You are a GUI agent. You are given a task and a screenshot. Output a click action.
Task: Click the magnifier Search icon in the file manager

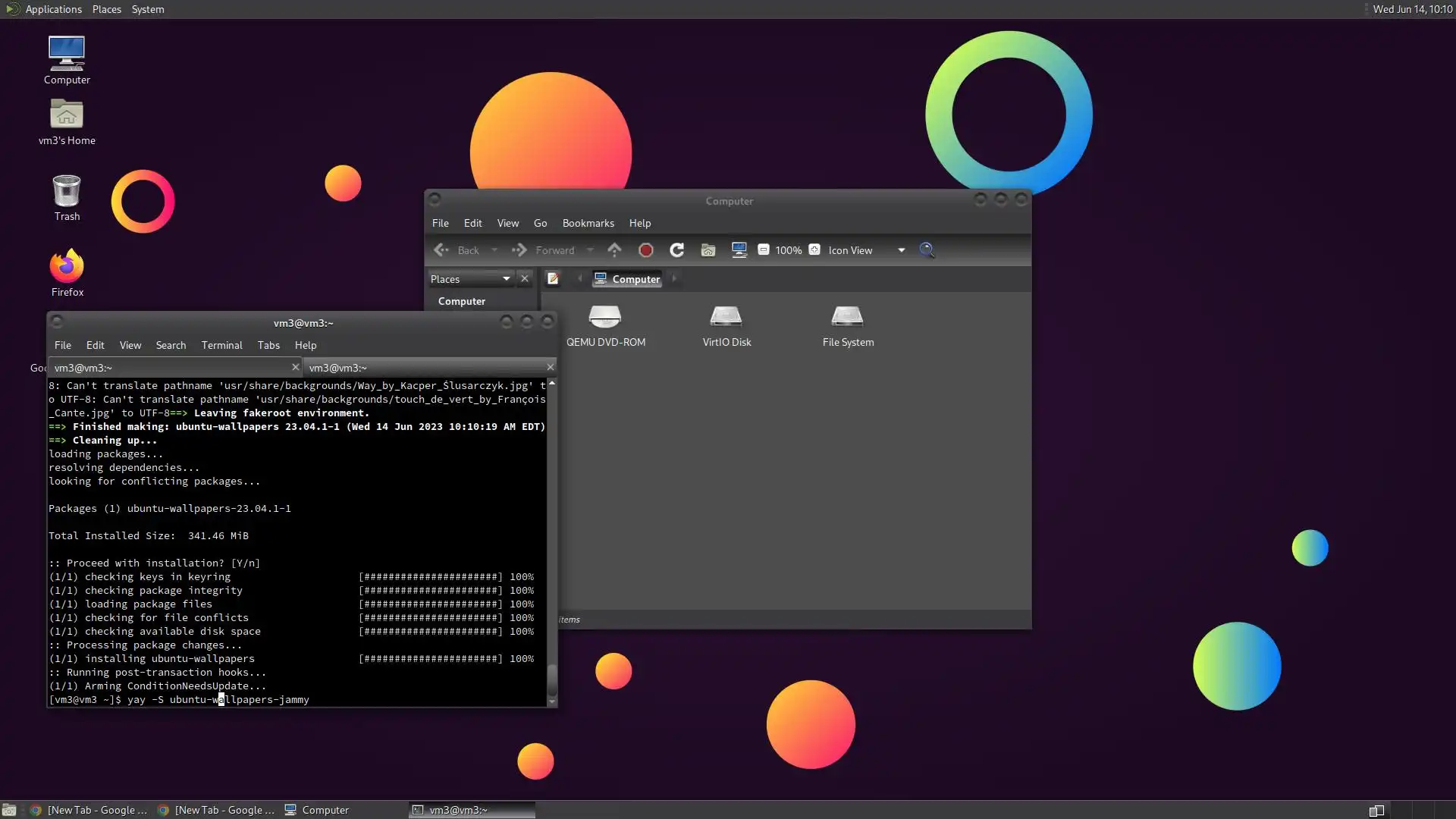(927, 250)
